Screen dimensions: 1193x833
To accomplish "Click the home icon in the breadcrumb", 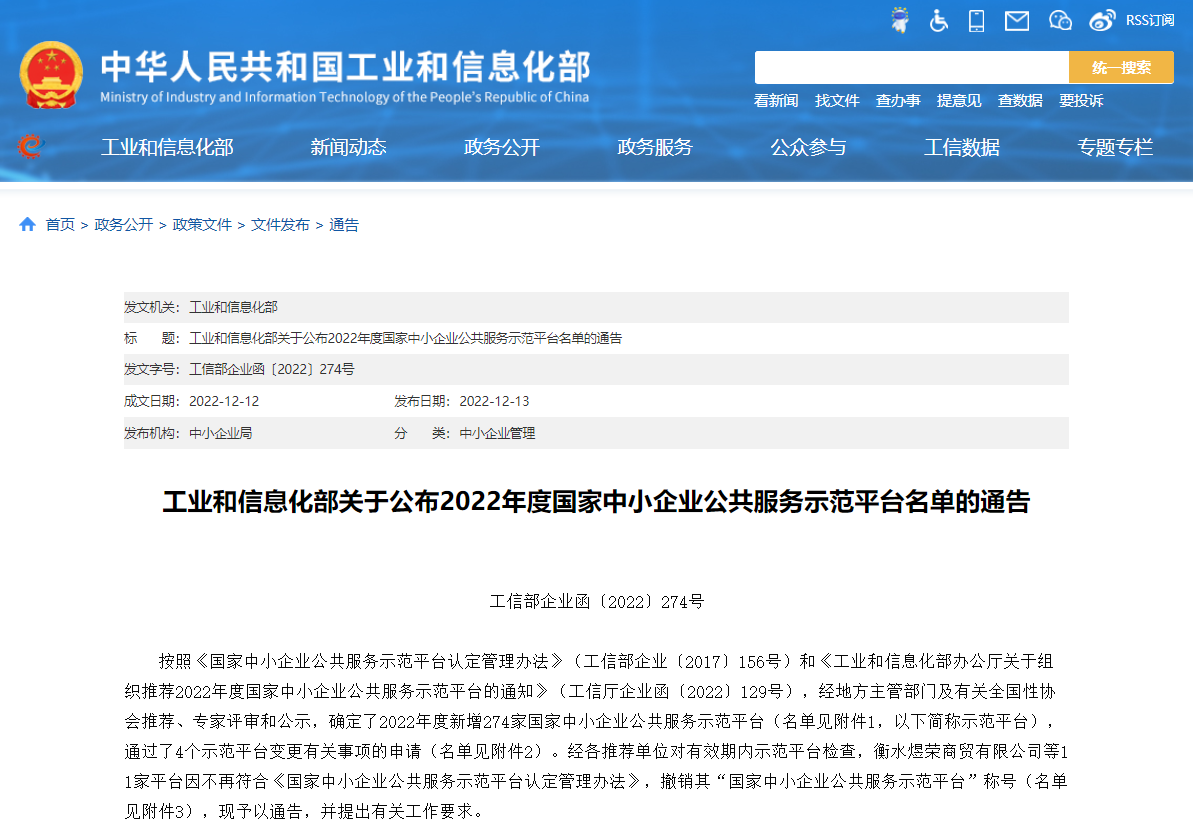I will coord(27,224).
